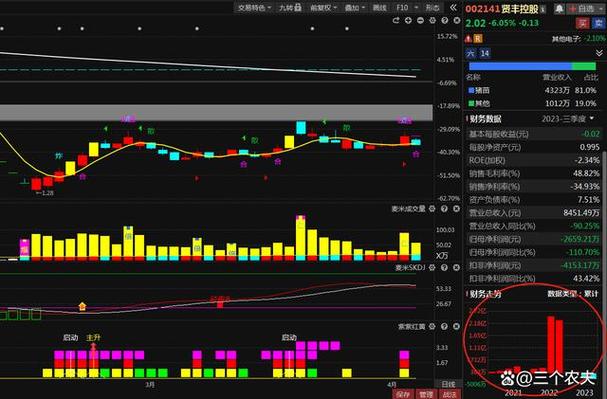Zoom in chart with plus icon
The height and width of the screenshot is (399, 607).
[x=408, y=21]
